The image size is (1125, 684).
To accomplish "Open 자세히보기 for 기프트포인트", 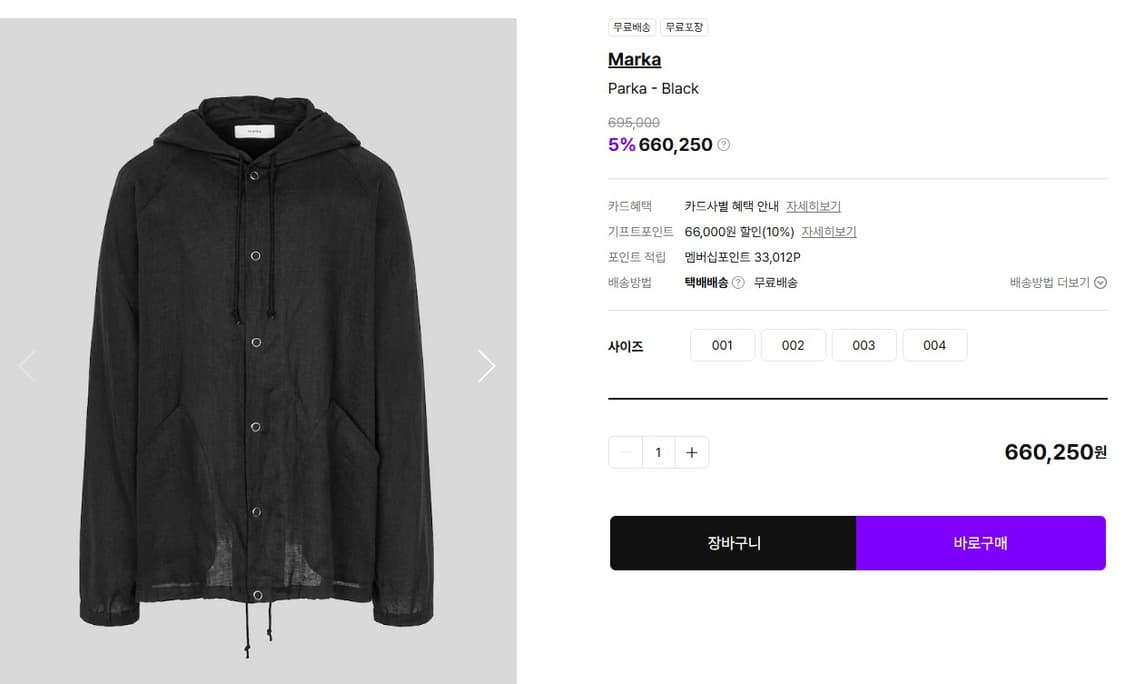I will (829, 231).
